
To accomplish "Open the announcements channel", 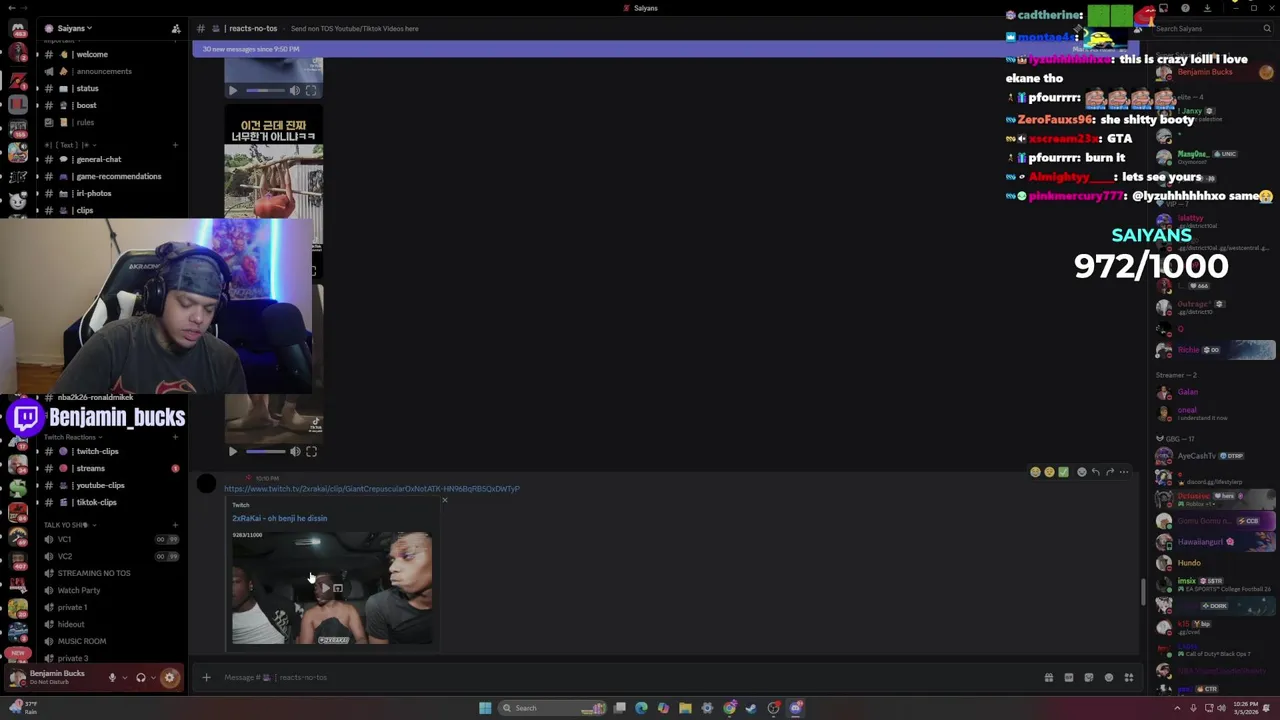I will (103, 71).
